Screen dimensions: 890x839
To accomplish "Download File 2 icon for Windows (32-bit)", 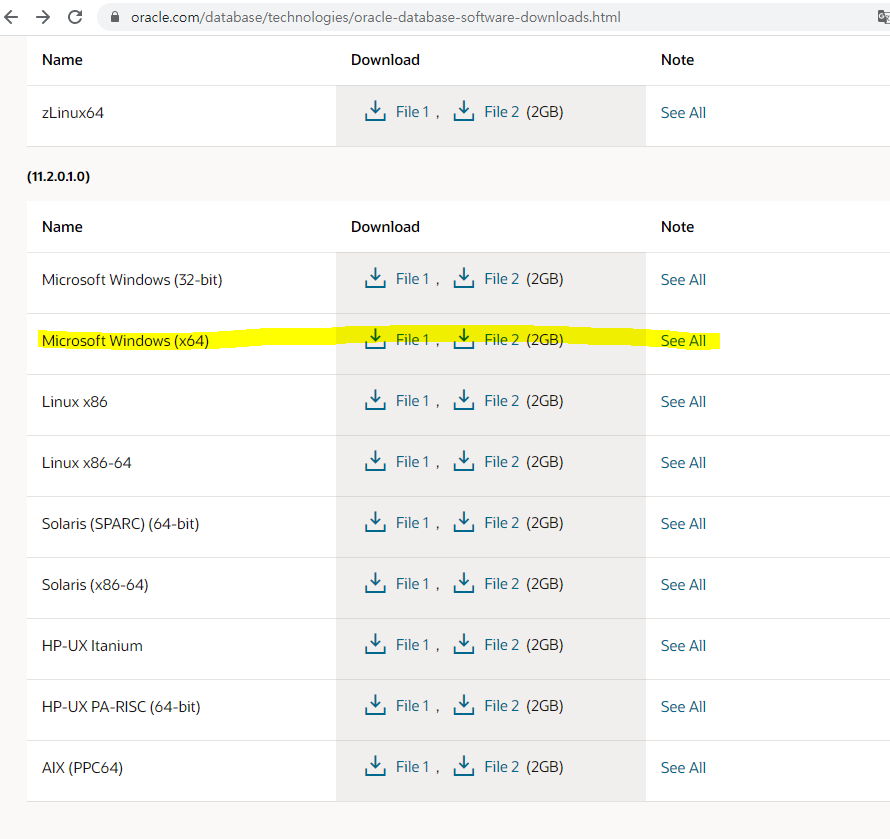I will (464, 278).
